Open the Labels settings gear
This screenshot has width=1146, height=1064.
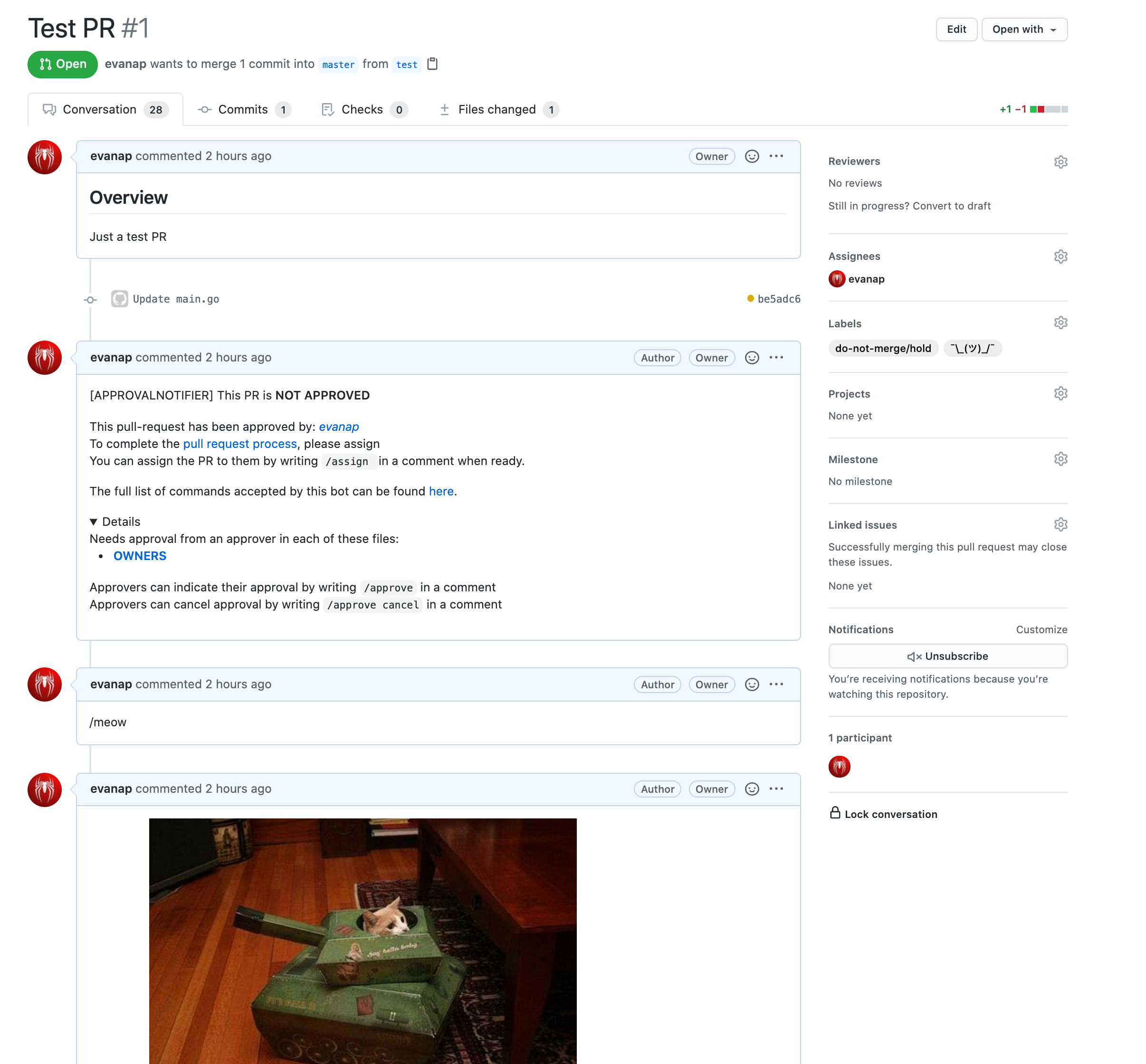click(1060, 323)
